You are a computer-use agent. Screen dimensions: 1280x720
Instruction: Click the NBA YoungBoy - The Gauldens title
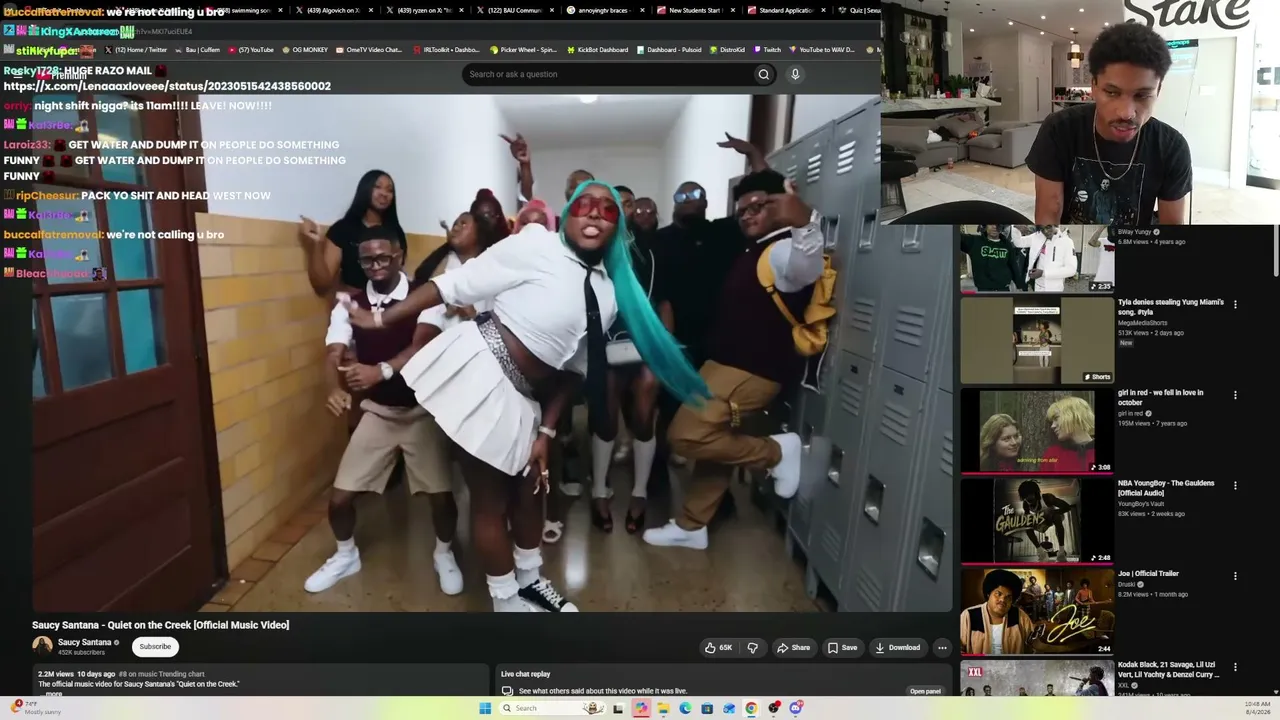coord(1166,488)
